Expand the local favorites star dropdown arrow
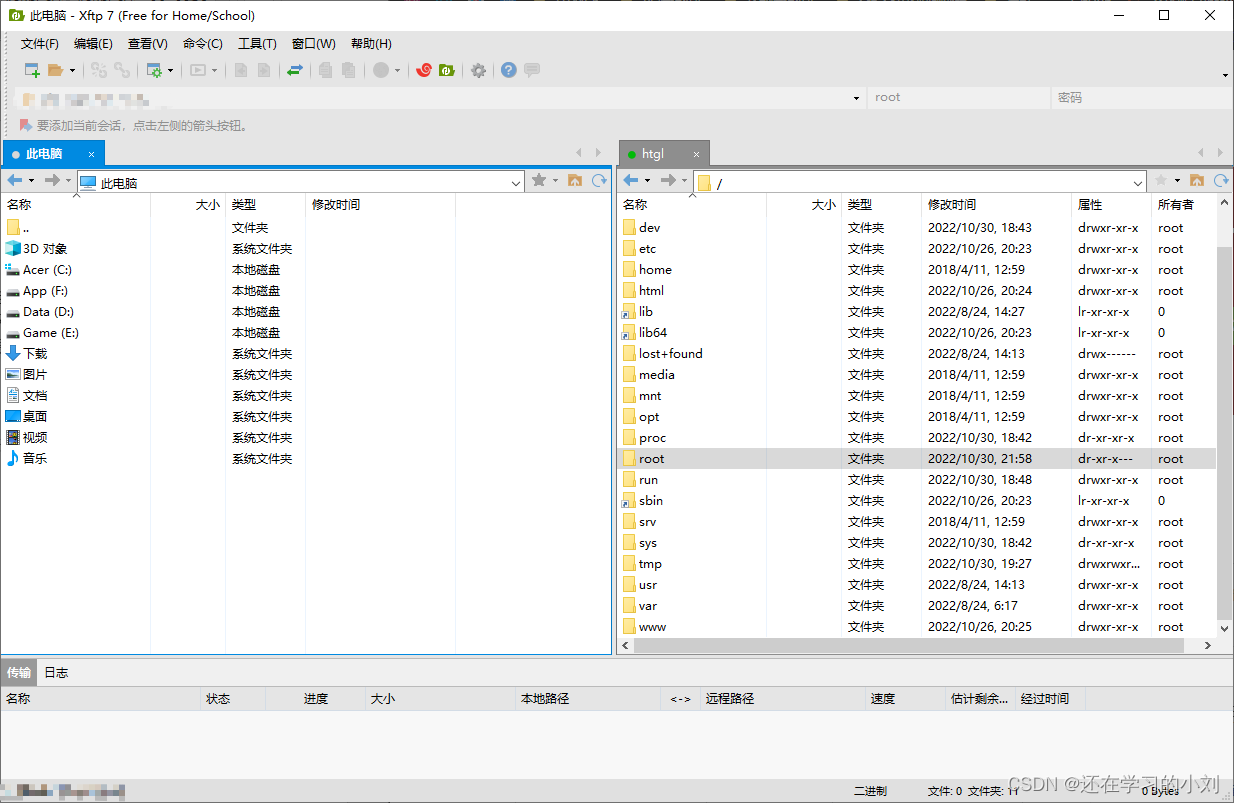1234x803 pixels. 556,181
